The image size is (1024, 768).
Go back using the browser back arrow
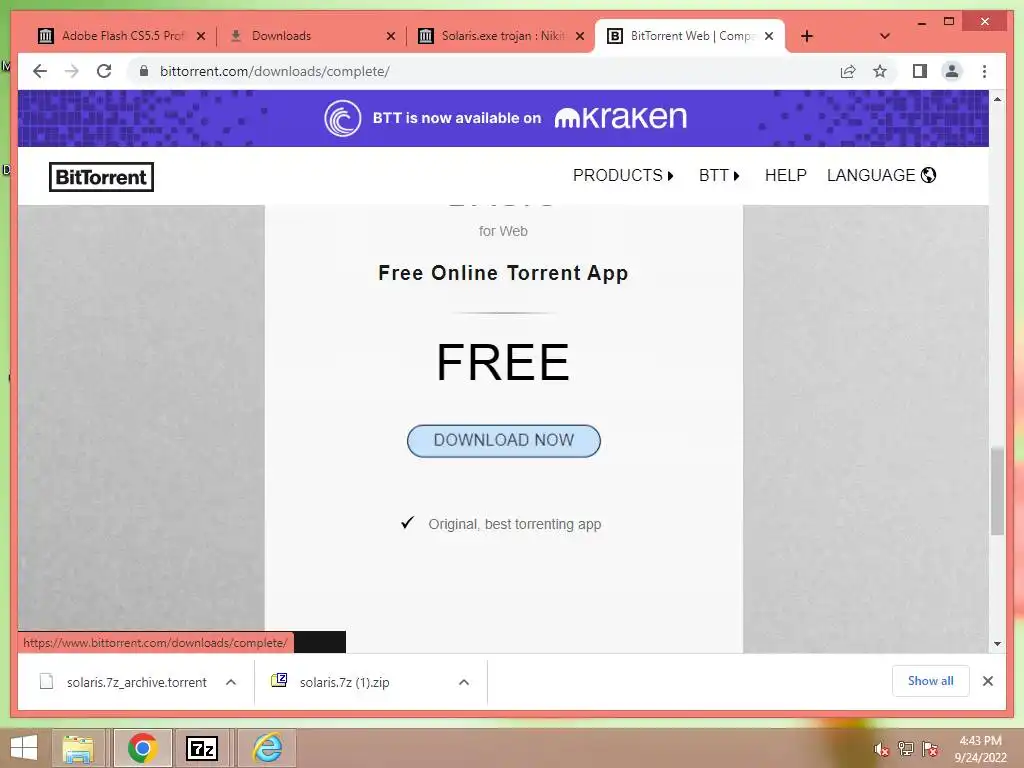click(40, 71)
